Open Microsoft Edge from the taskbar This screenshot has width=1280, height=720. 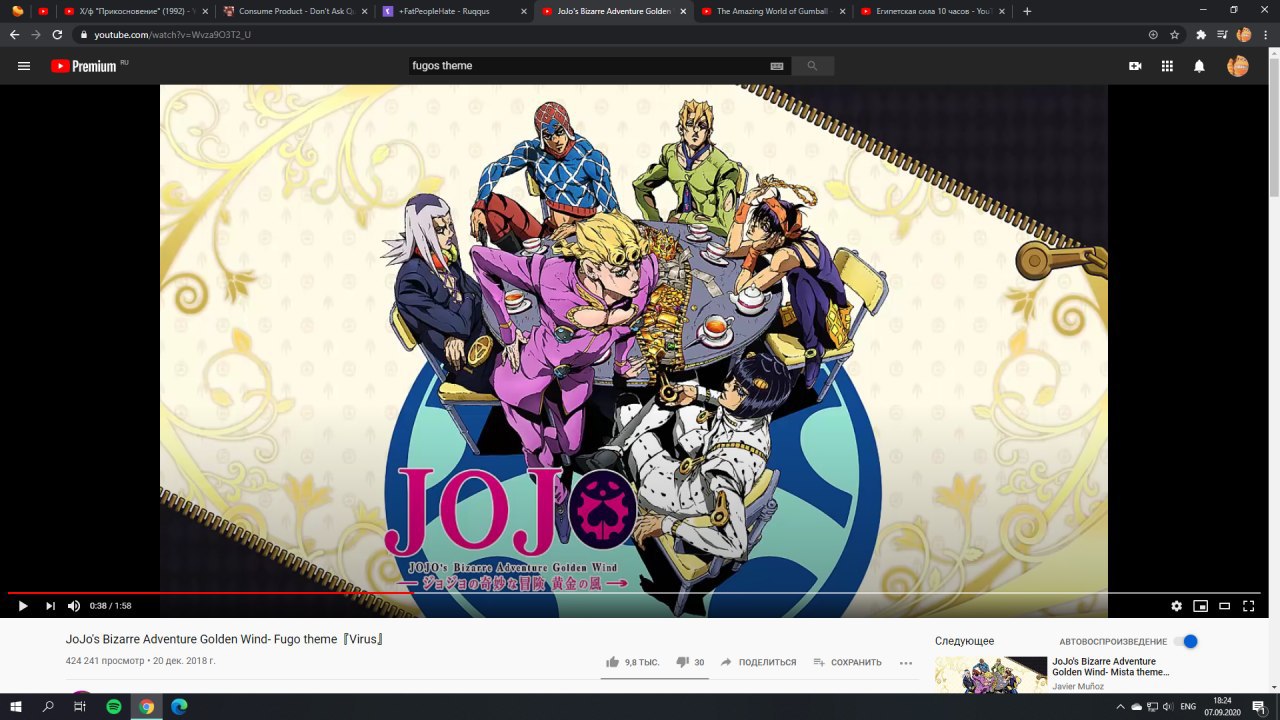[179, 706]
